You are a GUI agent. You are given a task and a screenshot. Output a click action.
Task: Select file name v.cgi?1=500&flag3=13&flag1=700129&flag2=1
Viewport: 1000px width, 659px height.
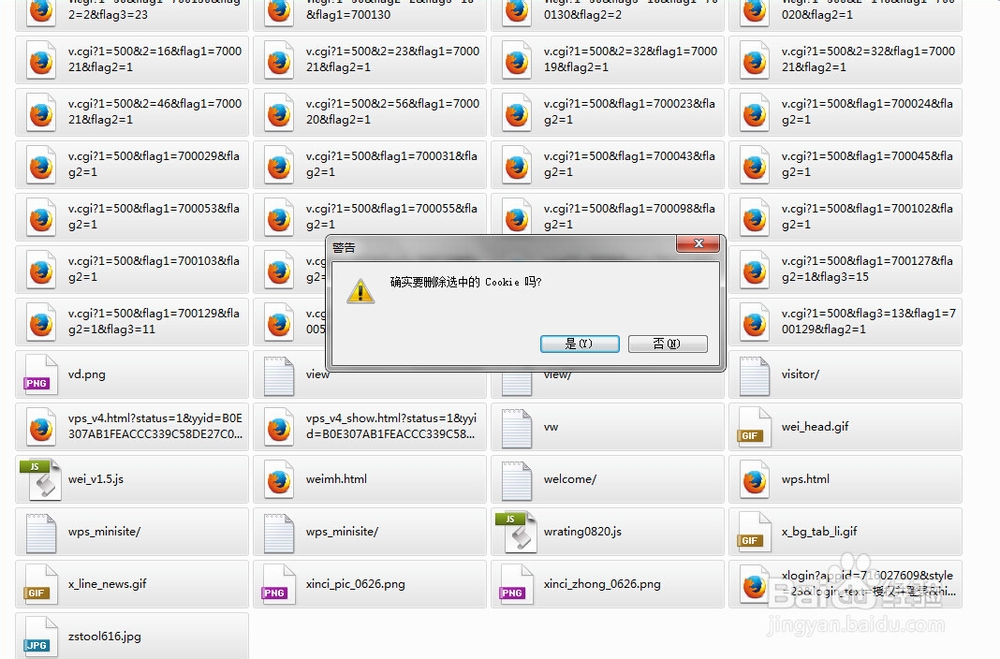[869, 321]
